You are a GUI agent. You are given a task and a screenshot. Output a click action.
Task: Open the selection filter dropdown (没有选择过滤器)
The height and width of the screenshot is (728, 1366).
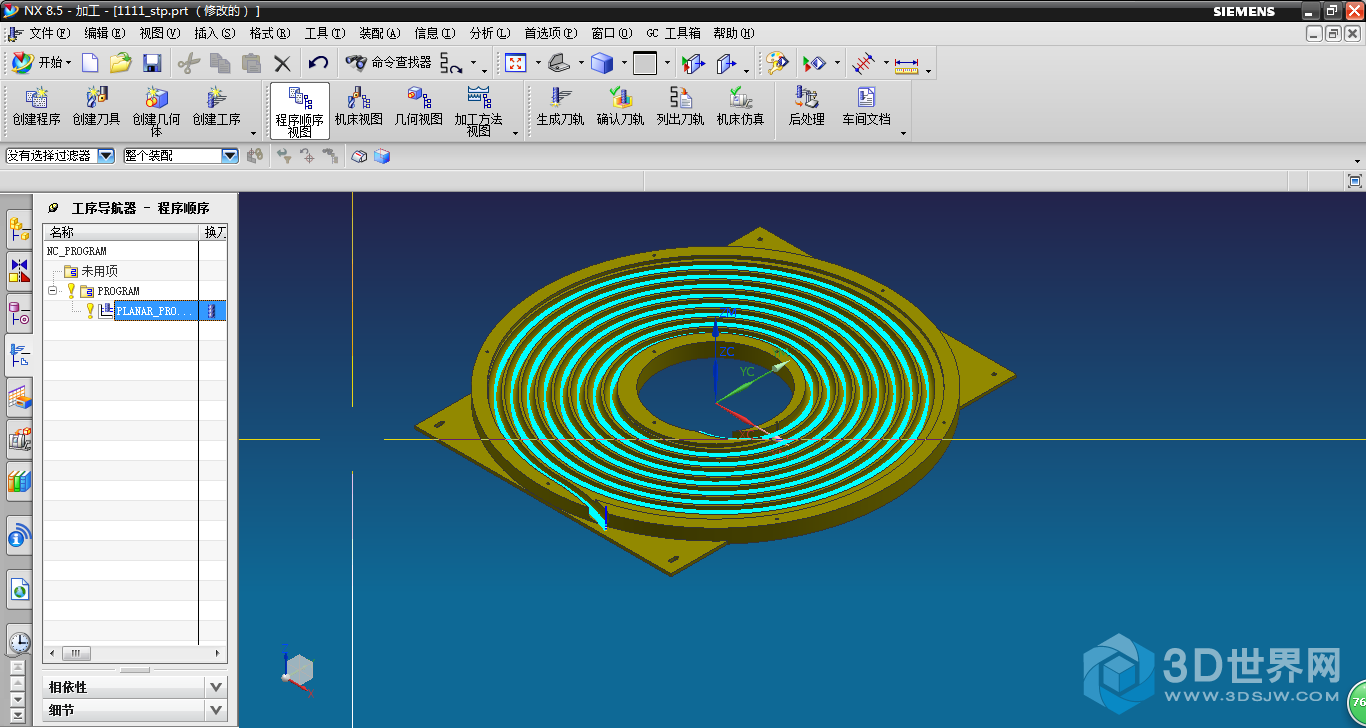click(x=106, y=156)
